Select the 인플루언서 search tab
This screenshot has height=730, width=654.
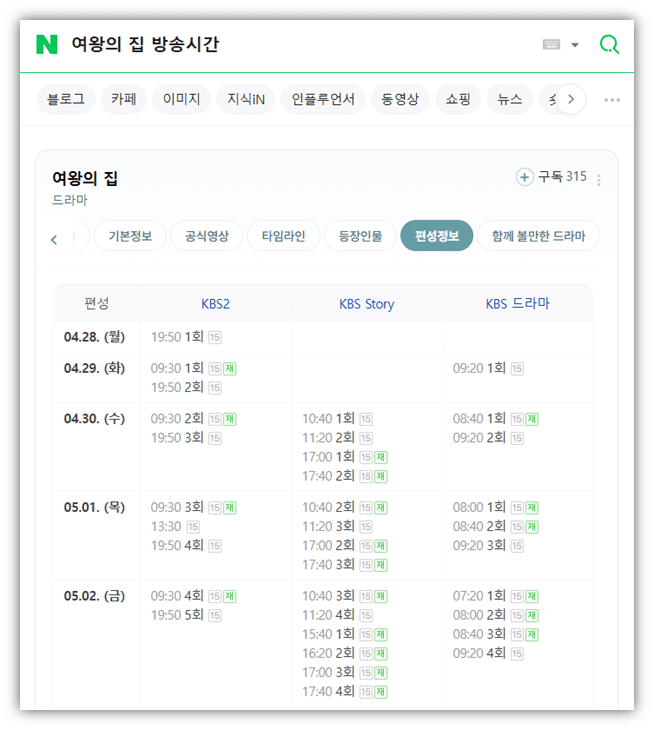click(323, 99)
